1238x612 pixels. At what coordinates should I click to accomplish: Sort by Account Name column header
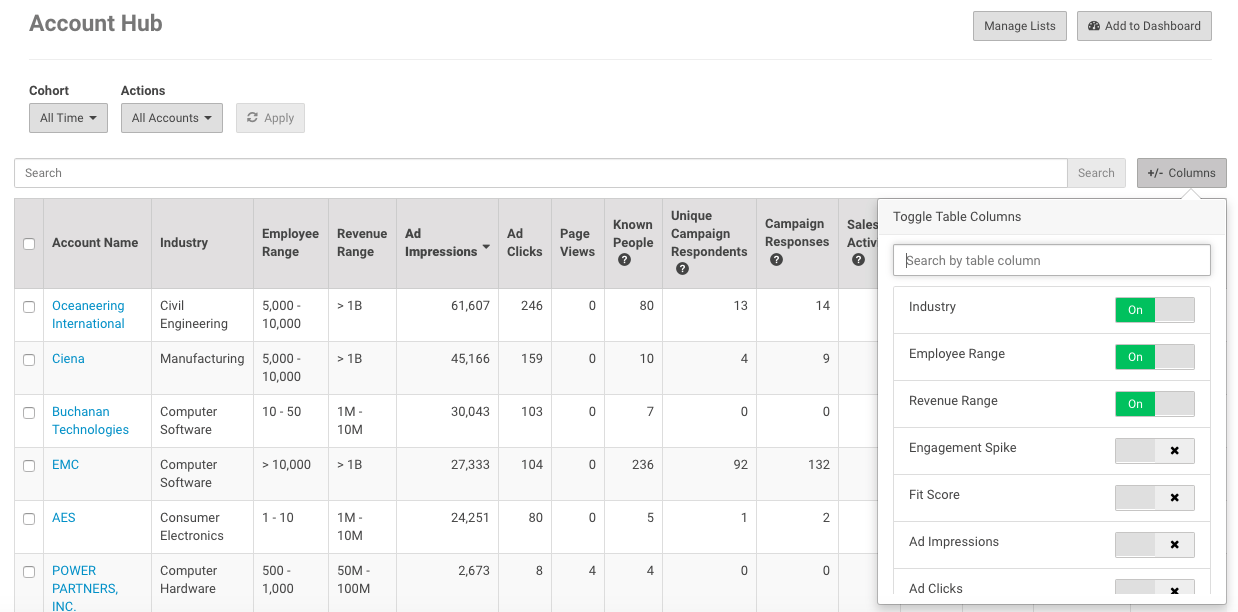click(95, 243)
